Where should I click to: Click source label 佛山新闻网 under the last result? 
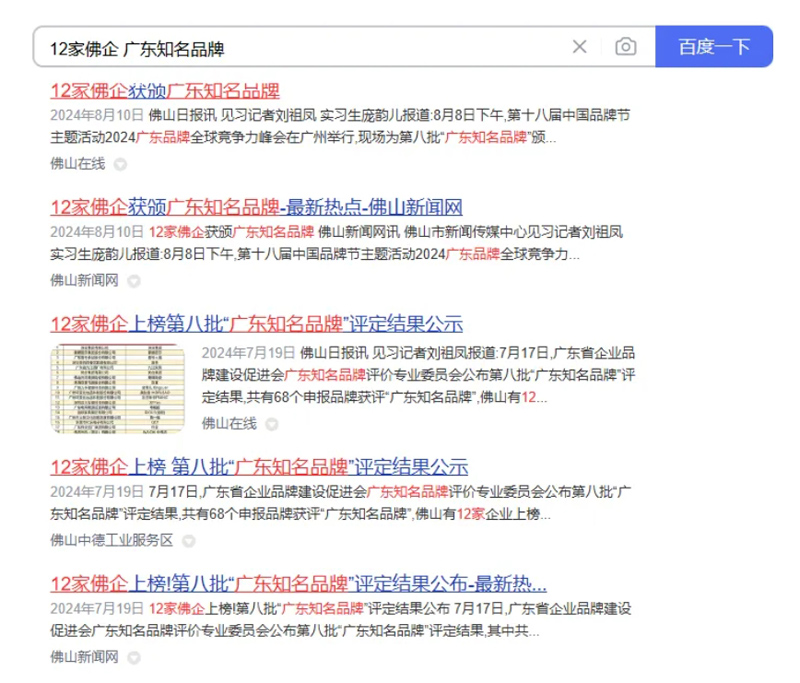pyautogui.click(x=84, y=657)
